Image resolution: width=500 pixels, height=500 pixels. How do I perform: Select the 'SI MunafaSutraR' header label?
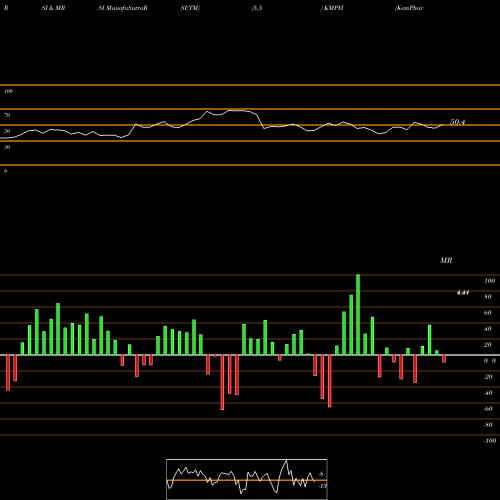click(123, 8)
